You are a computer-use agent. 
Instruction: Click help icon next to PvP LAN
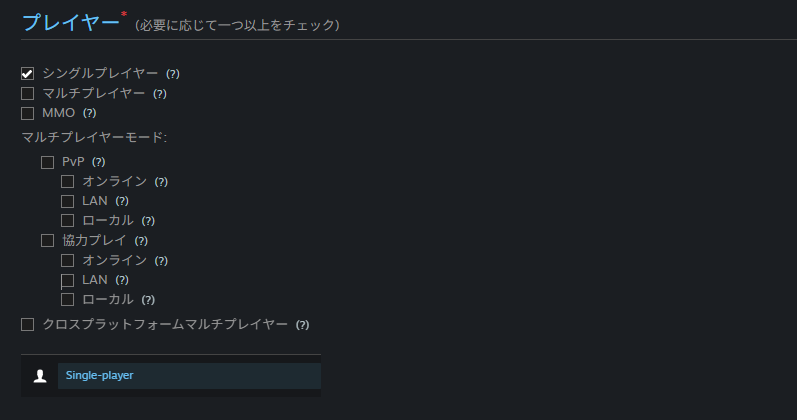click(122, 201)
